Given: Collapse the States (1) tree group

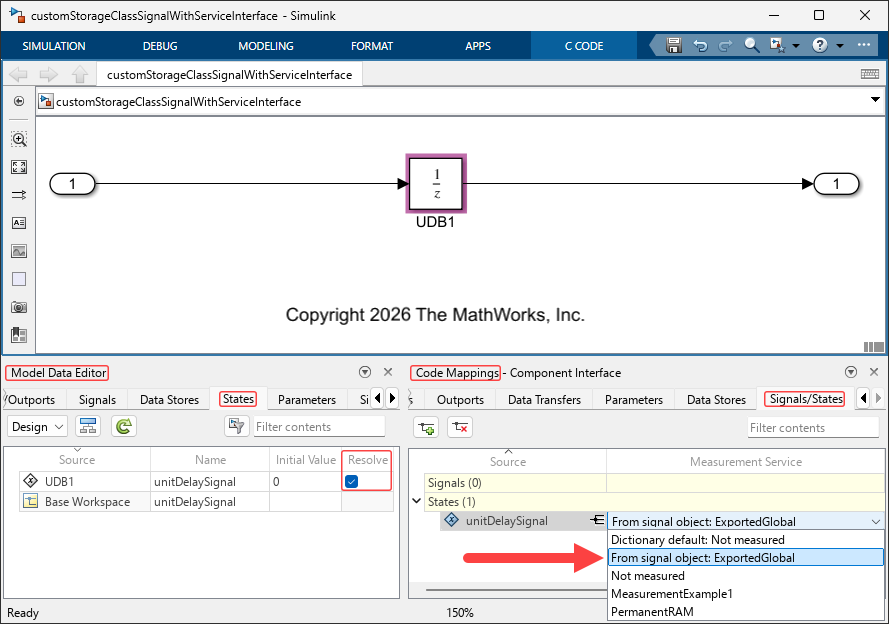Looking at the screenshot, I should tap(417, 502).
